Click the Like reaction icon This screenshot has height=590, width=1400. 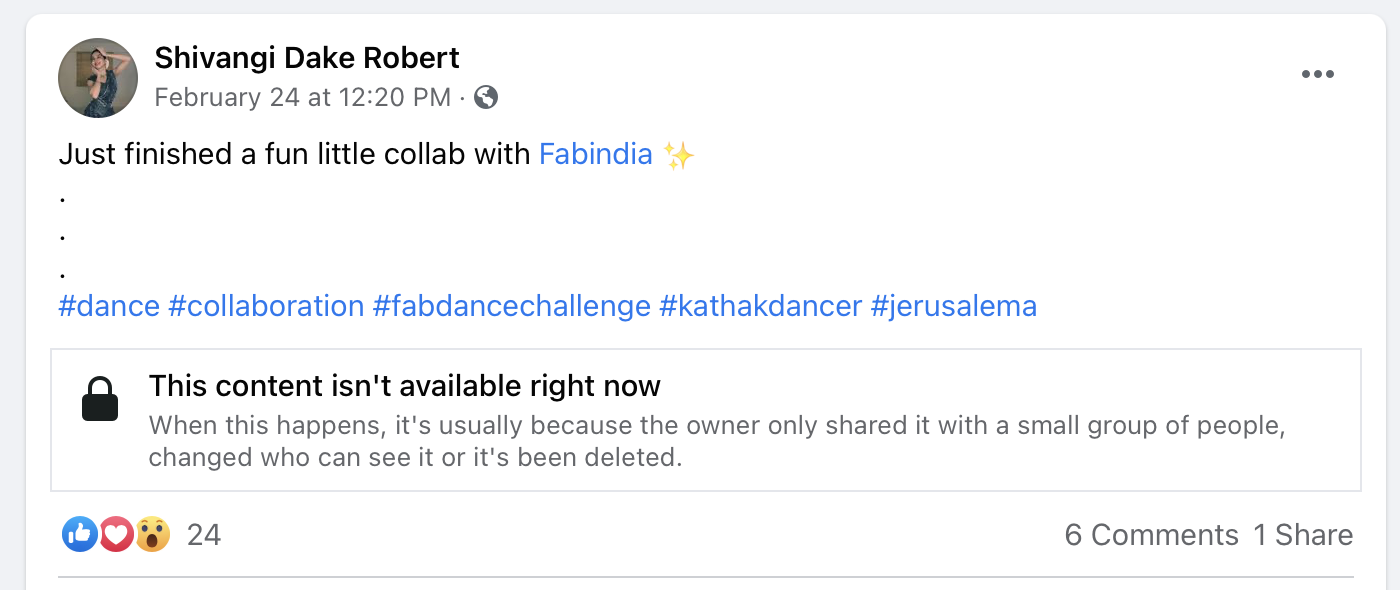(80, 535)
